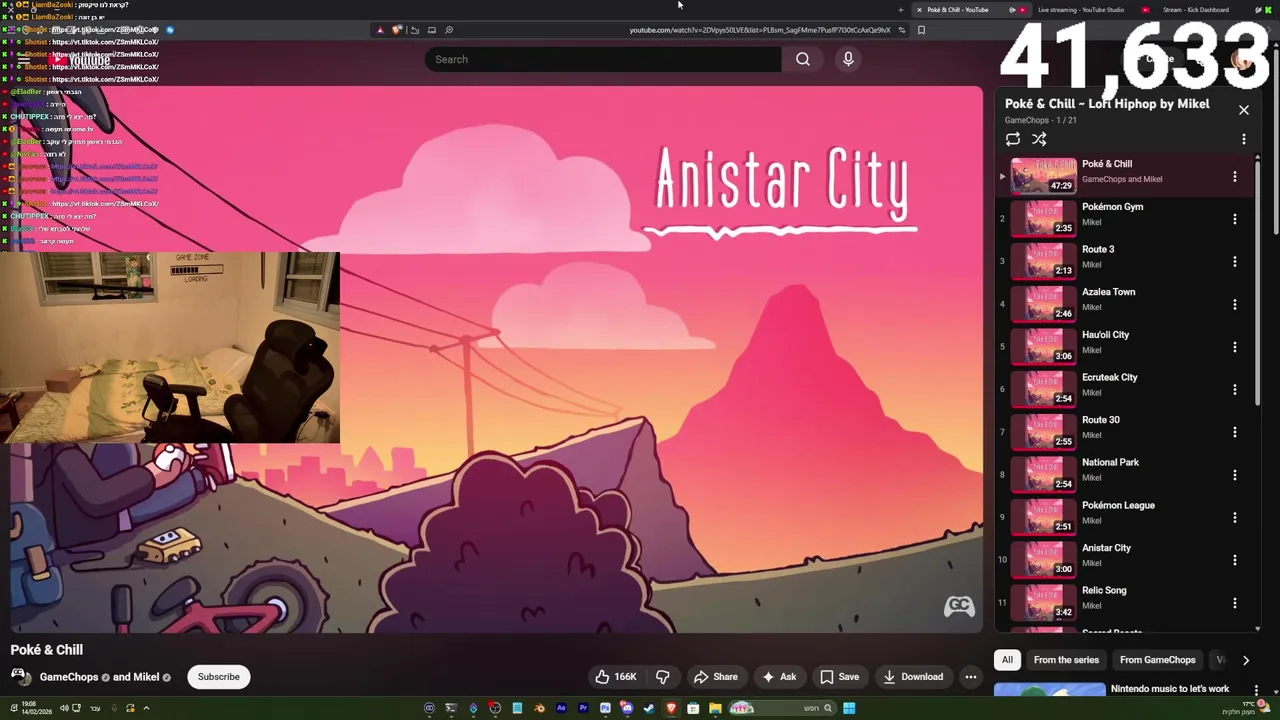Select From the series chip
Viewport: 1280px width, 720px height.
[x=1066, y=660]
